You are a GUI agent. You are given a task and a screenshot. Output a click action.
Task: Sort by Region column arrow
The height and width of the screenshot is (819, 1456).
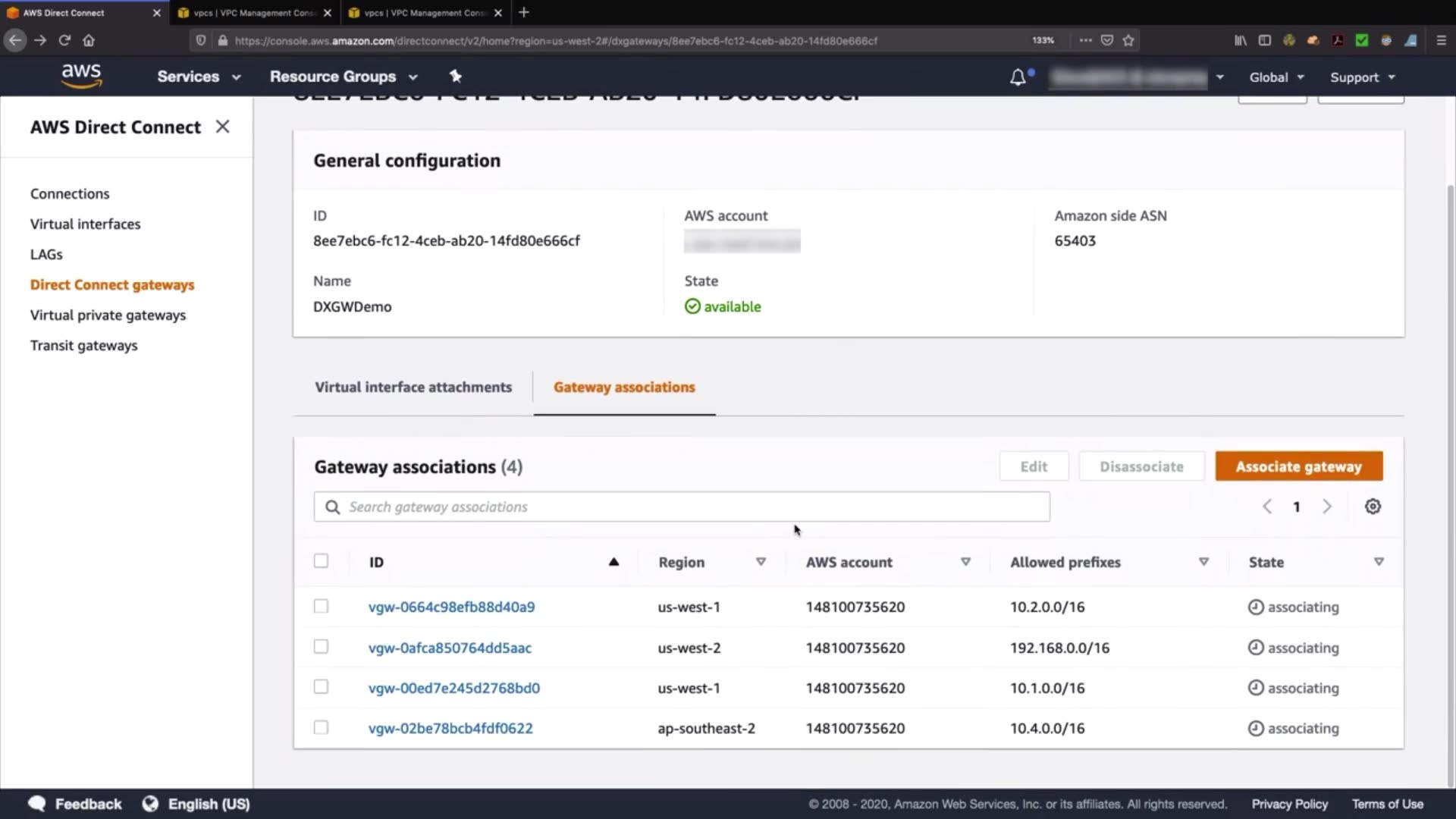tap(761, 562)
